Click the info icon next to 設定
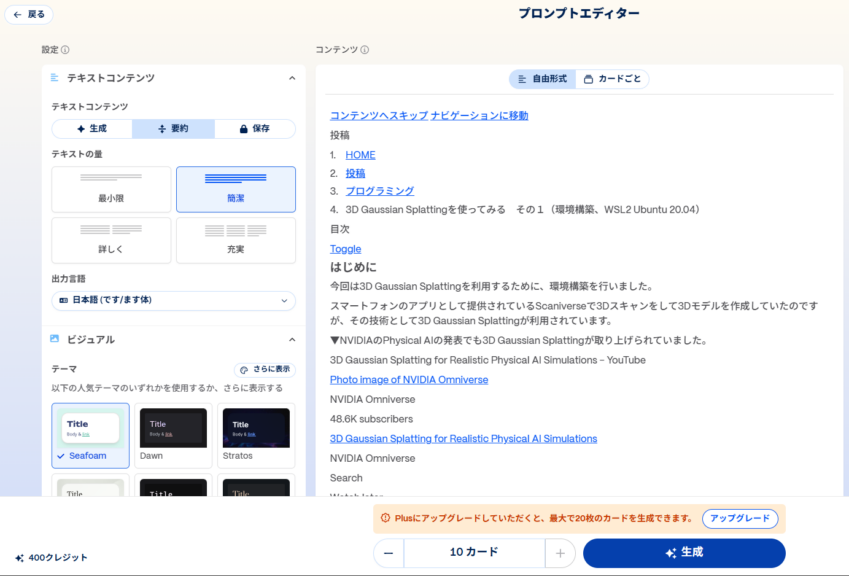Viewport: 849px width, 576px height. (66, 50)
